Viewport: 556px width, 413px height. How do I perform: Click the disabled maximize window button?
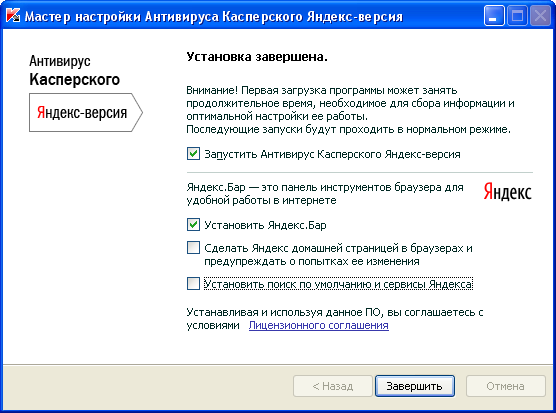(x=517, y=16)
